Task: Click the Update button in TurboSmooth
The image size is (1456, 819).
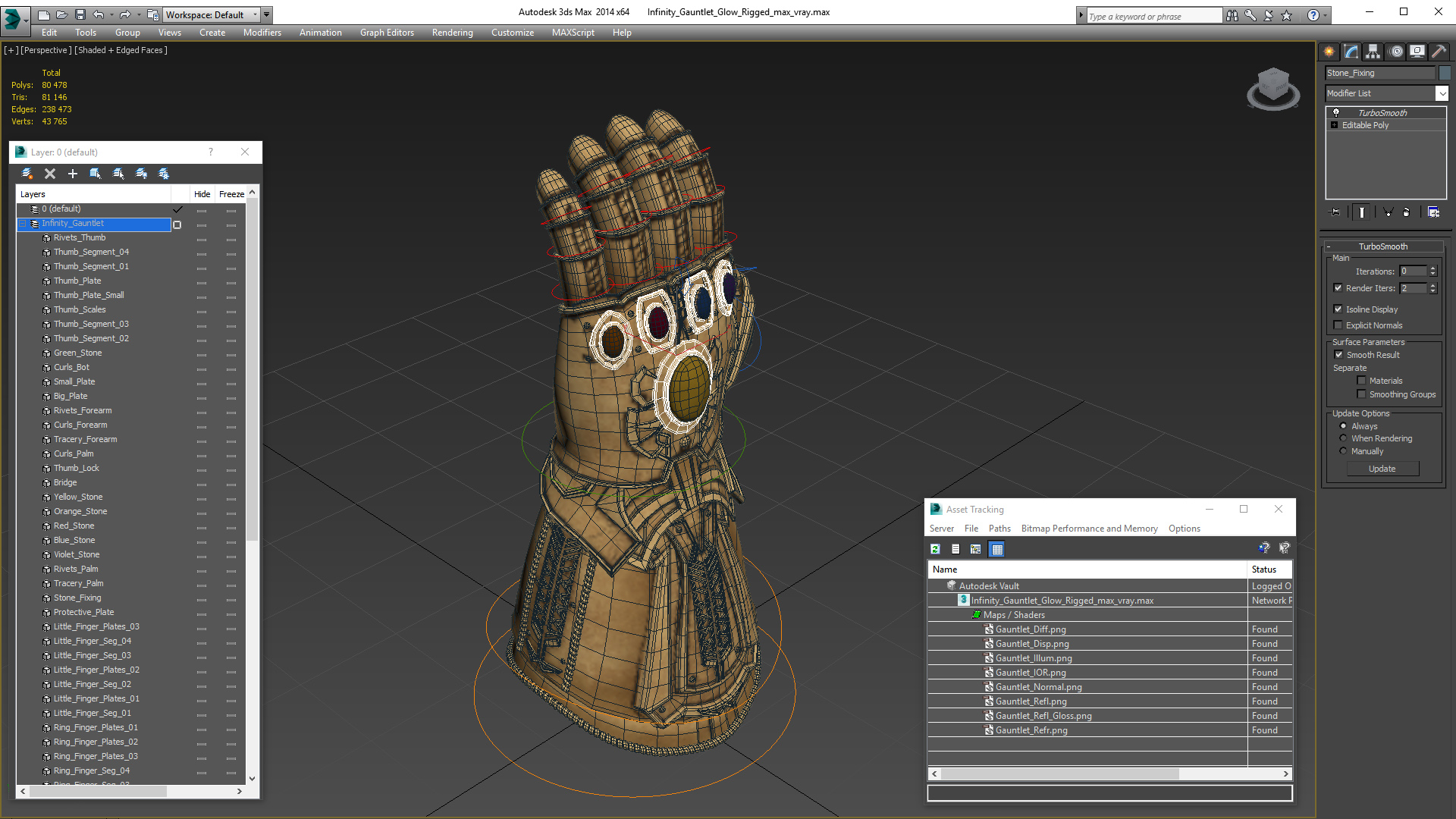Action: pyautogui.click(x=1382, y=469)
